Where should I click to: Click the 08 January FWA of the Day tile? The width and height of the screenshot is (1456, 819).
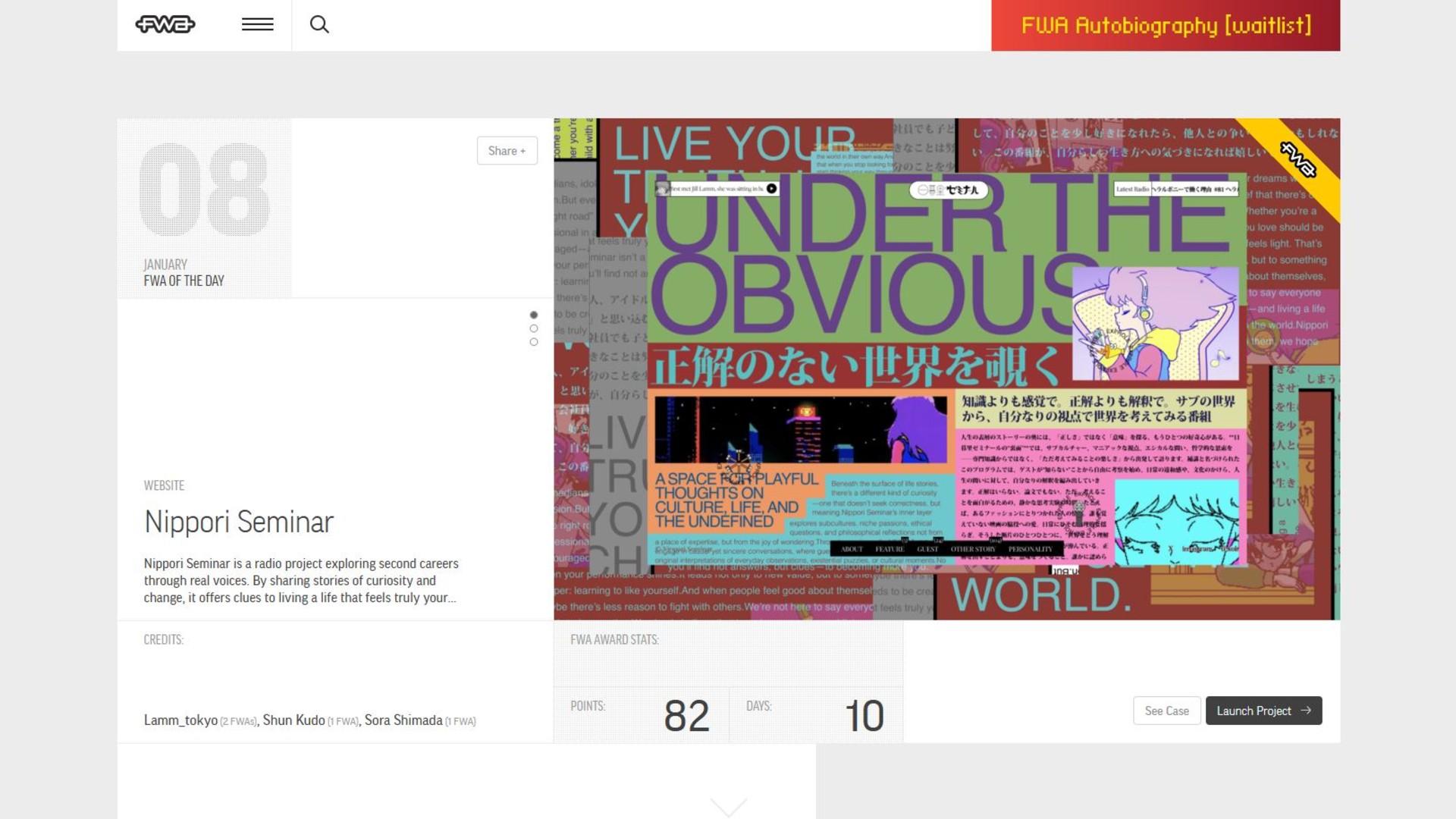click(204, 208)
